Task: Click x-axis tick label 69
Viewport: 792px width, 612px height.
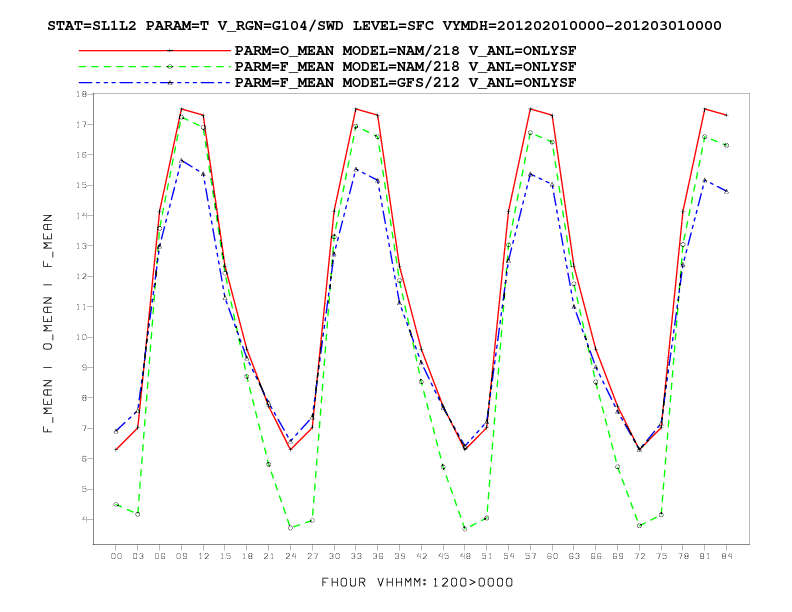Action: pyautogui.click(x=618, y=556)
